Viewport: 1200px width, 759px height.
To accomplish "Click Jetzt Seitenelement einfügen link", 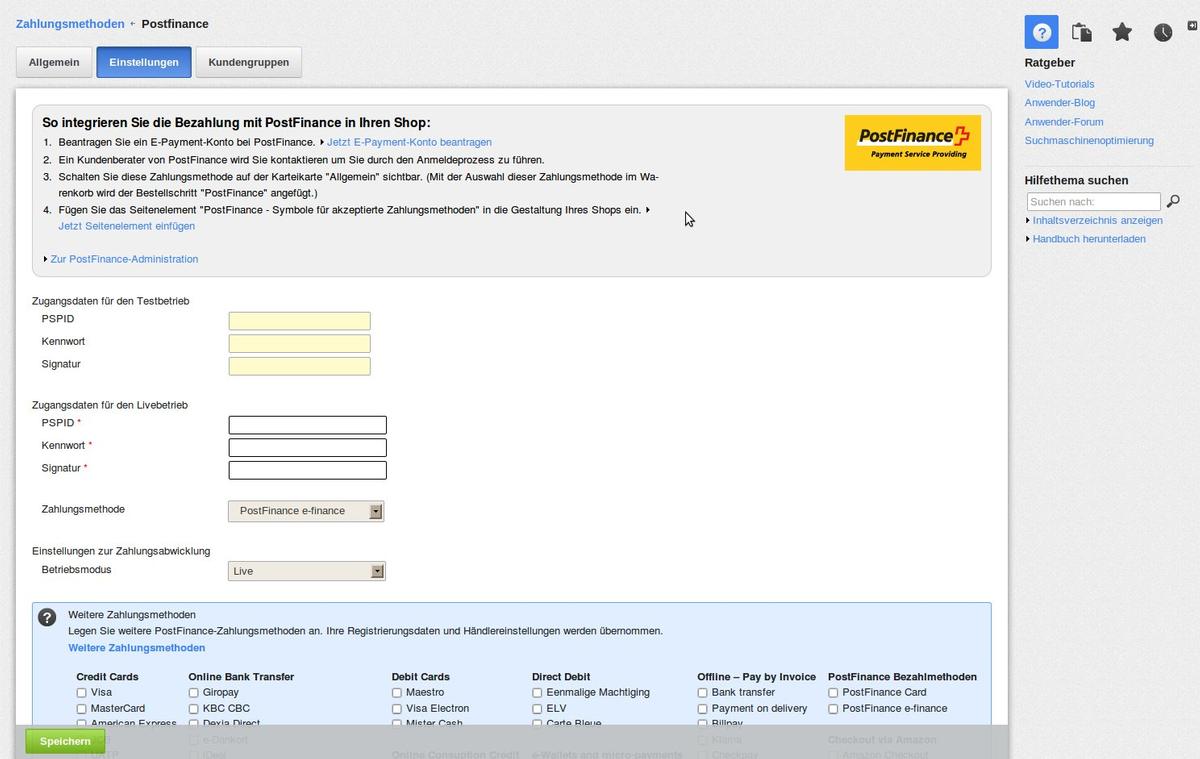I will pos(126,226).
